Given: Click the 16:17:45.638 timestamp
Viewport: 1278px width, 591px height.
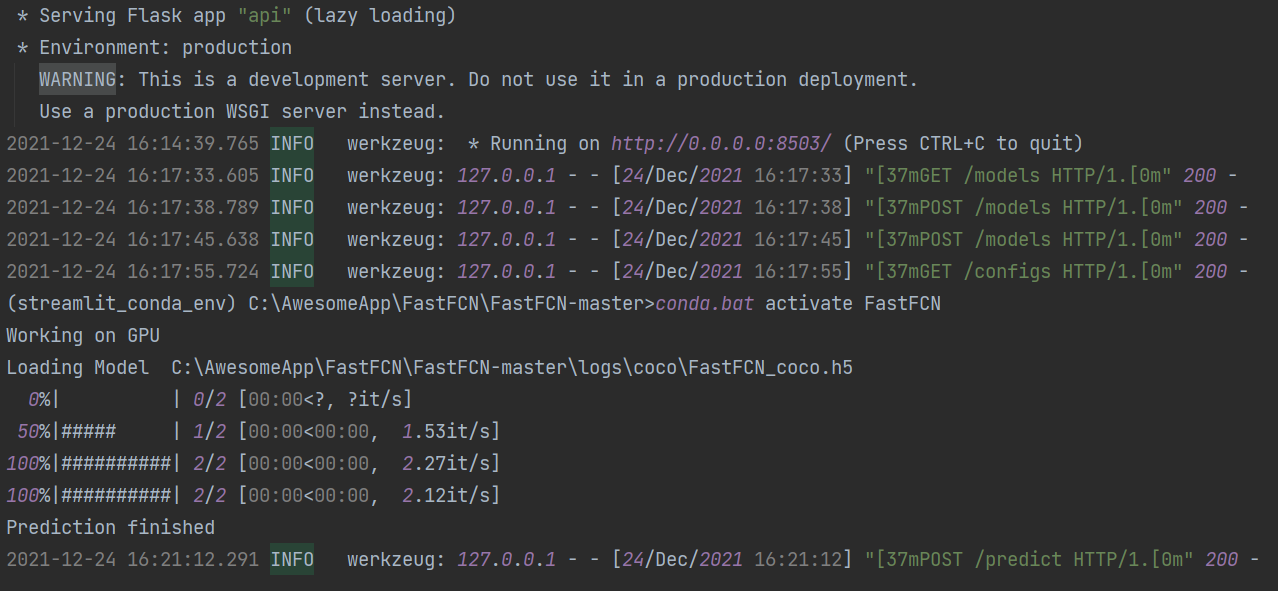Looking at the screenshot, I should tap(132, 240).
